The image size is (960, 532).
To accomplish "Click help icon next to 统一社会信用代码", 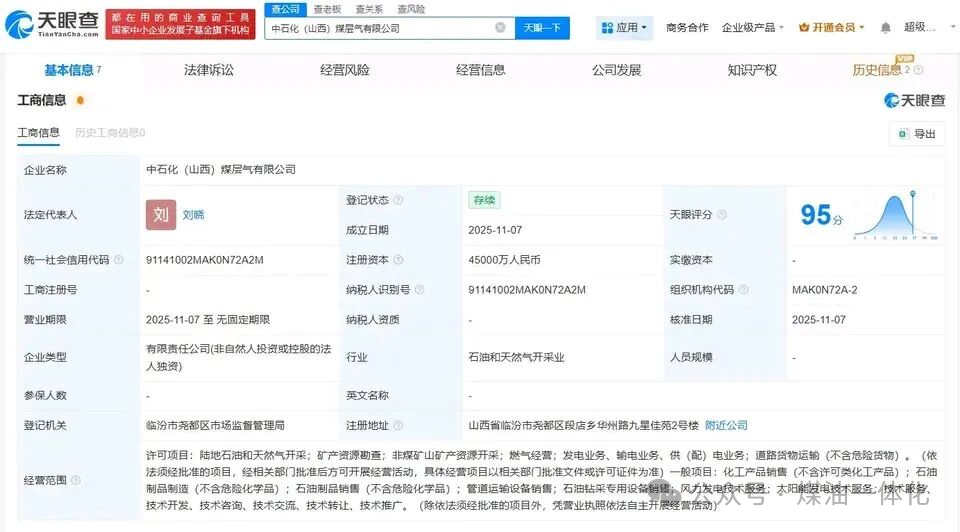I will [119, 260].
